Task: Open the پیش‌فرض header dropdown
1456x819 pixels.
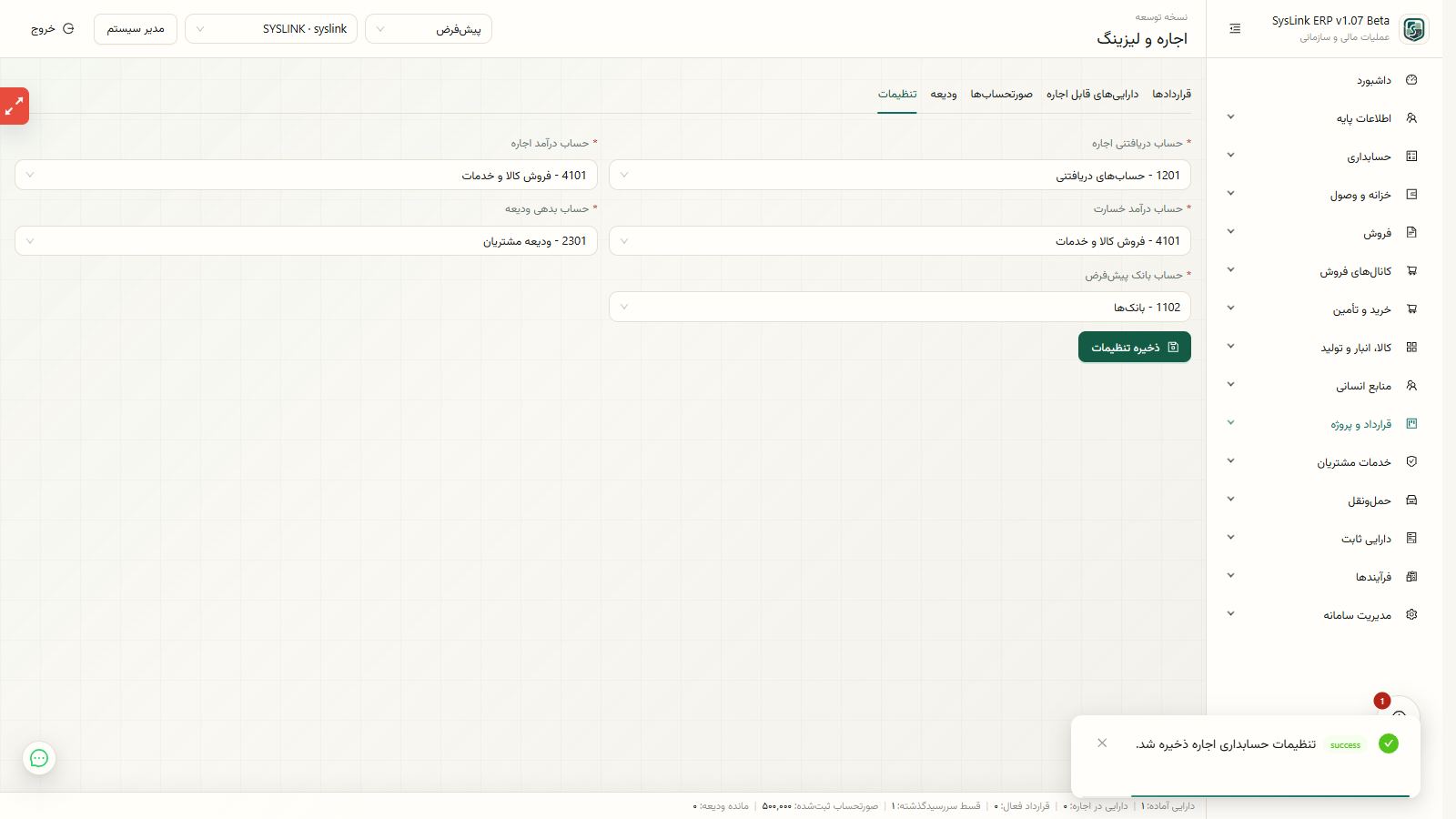Action: pyautogui.click(x=429, y=29)
